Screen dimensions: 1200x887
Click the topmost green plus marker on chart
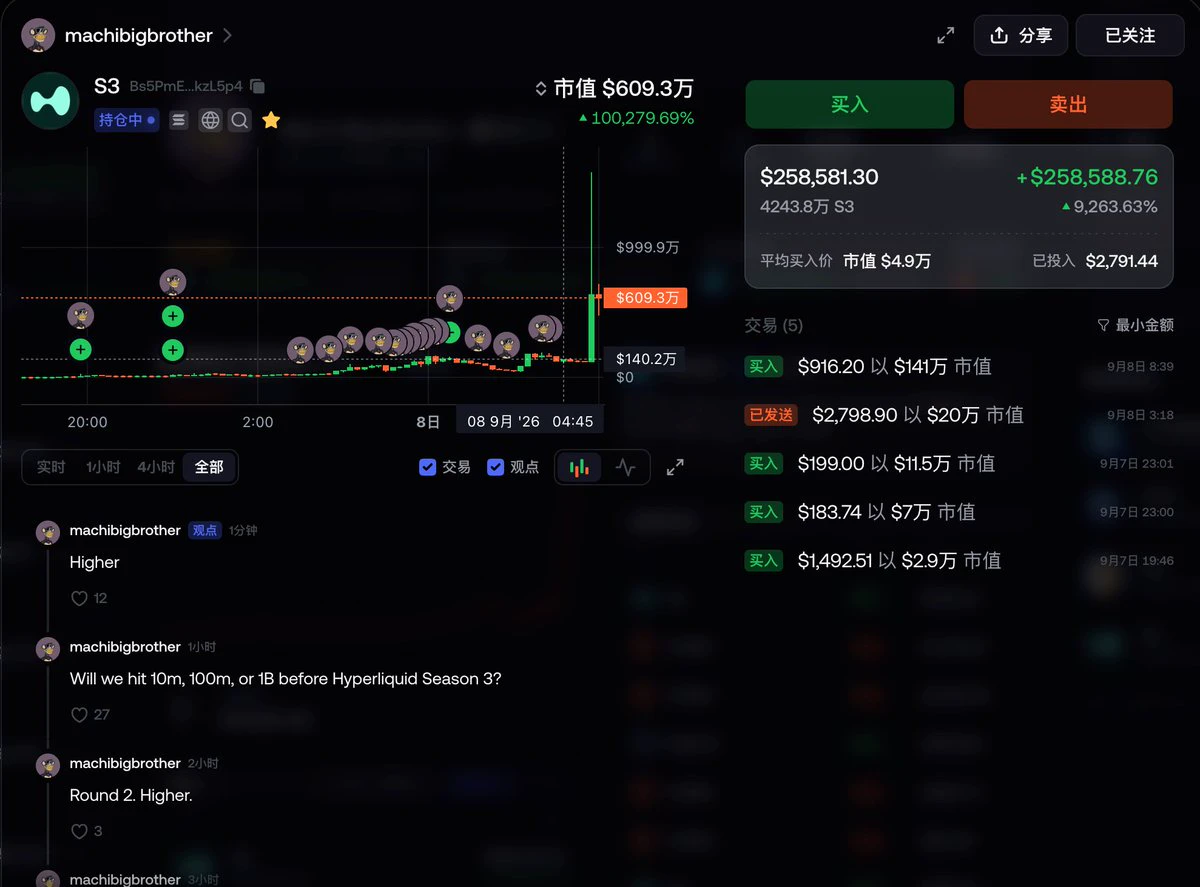(x=173, y=317)
